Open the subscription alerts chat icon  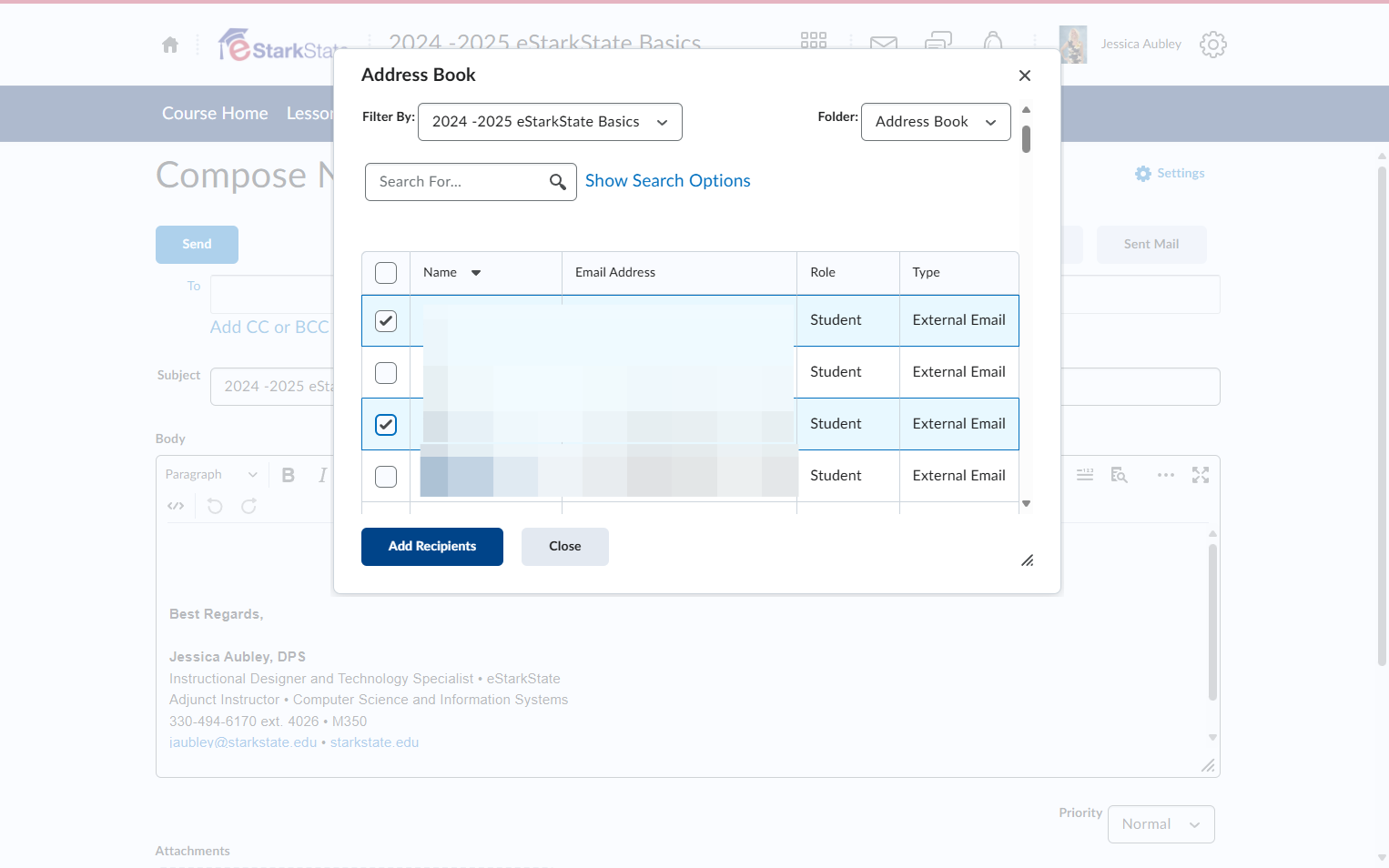point(938,42)
